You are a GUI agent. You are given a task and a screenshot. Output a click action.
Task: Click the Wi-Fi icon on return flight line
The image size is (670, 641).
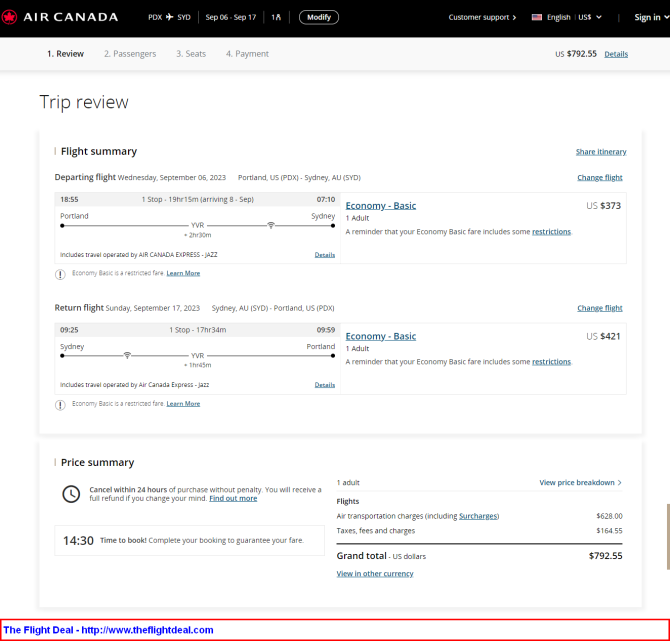[x=127, y=356]
